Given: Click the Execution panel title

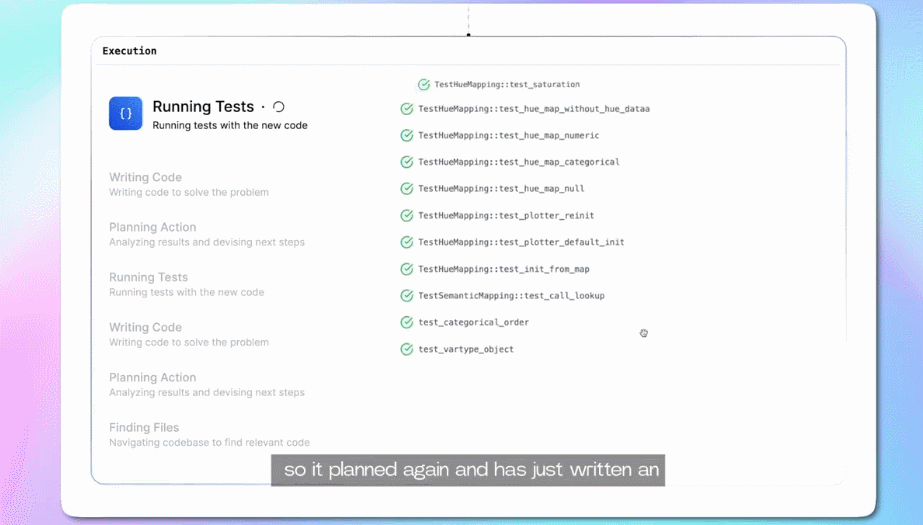Looking at the screenshot, I should tap(129, 51).
